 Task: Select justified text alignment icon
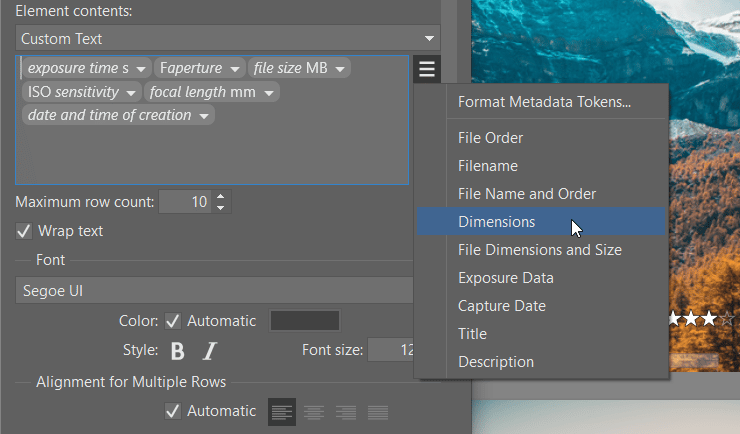378,411
